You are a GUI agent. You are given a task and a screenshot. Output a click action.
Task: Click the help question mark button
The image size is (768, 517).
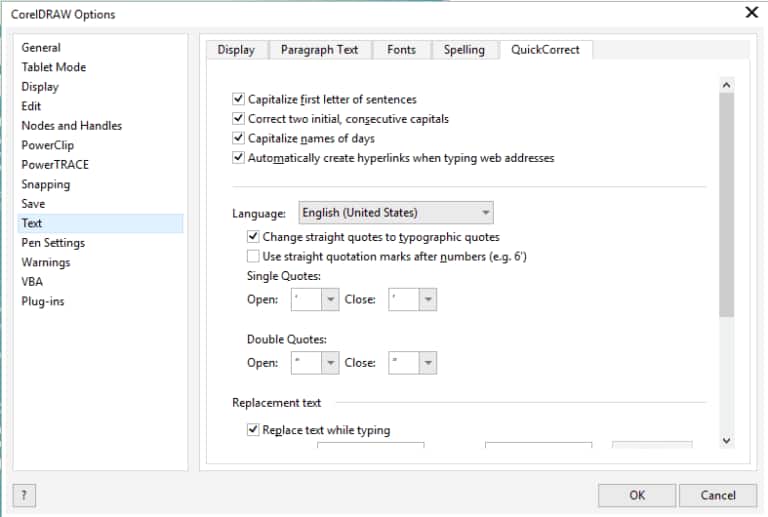click(24, 495)
